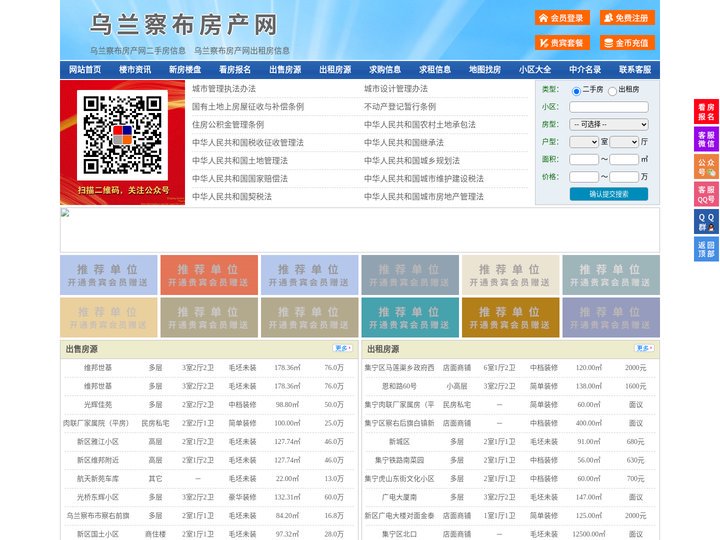Open the 求购信息 navigation item

click(385, 70)
